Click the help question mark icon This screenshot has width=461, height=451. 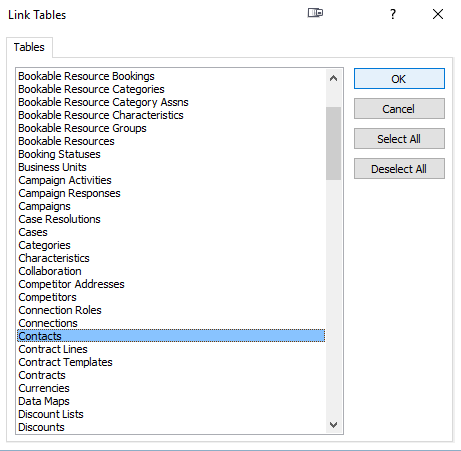point(393,14)
